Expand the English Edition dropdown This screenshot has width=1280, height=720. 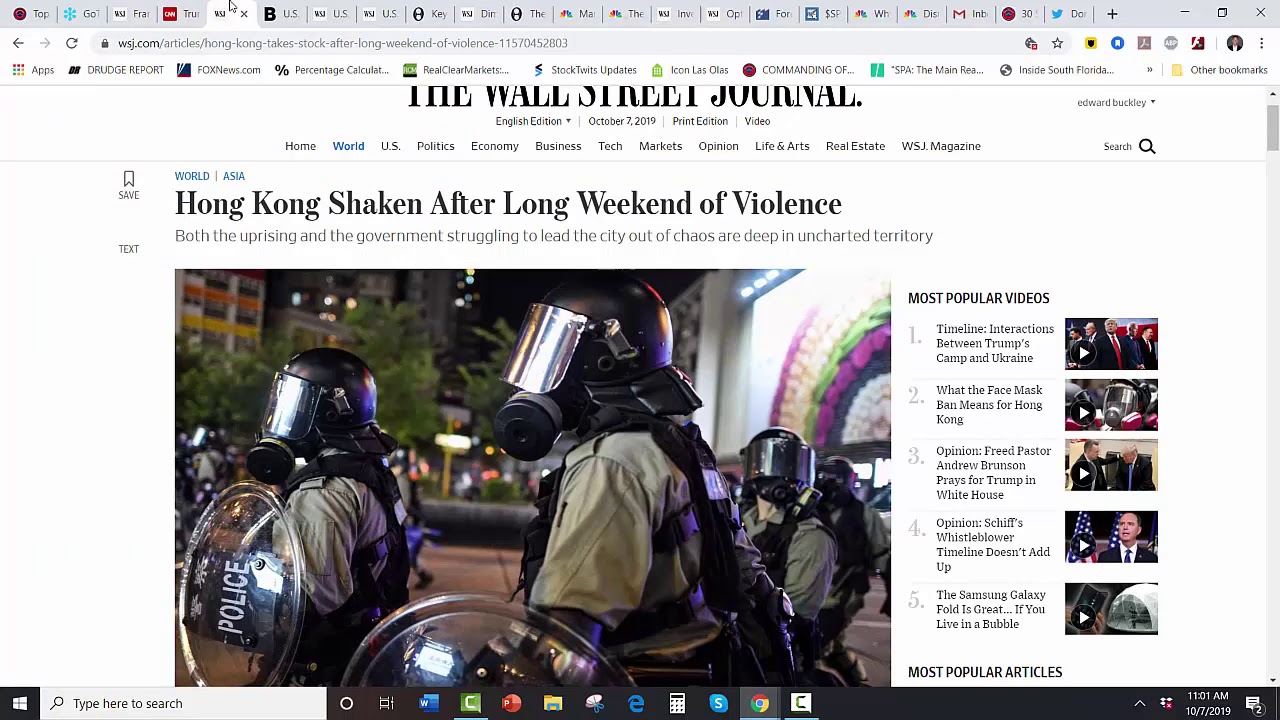(x=533, y=121)
